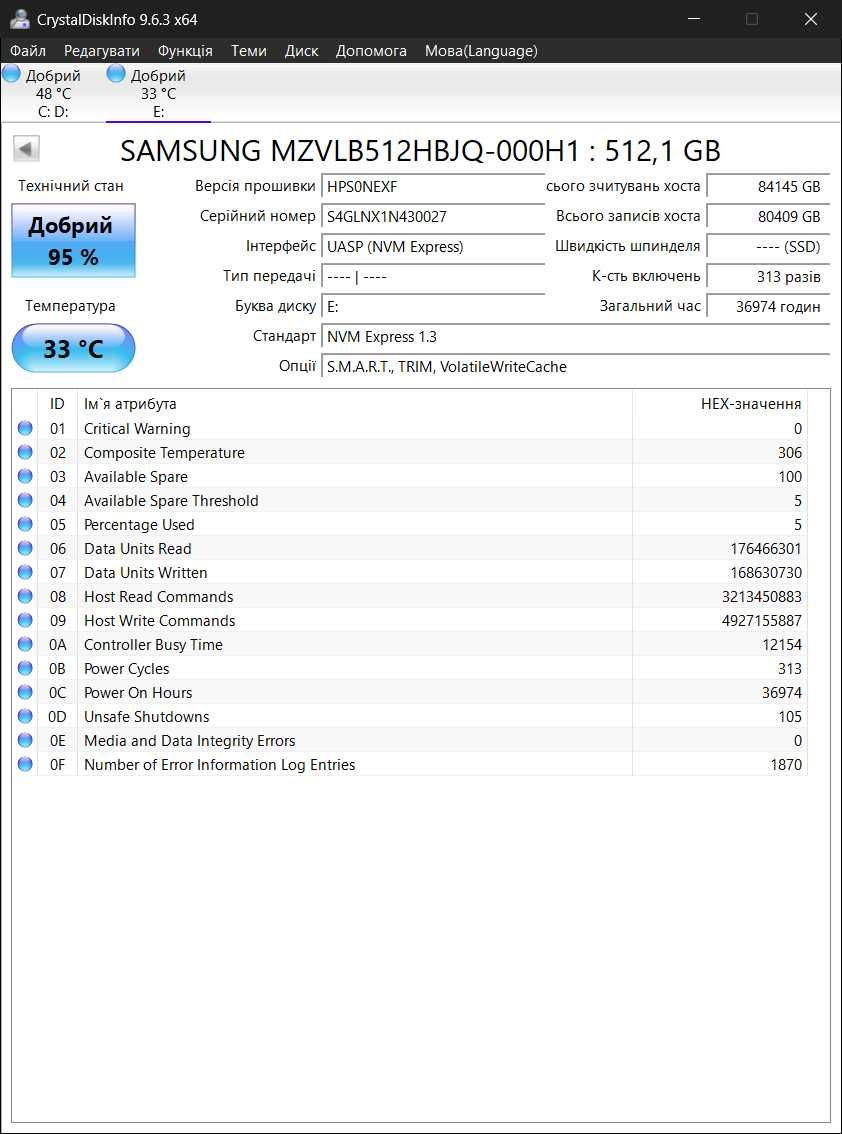Viewport: 842px width, 1134px height.
Task: Click the interface field UASP (NVM Express)
Action: click(433, 247)
